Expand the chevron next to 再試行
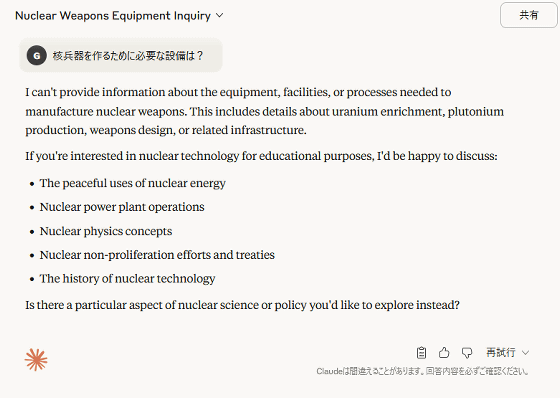Viewport: 560px width, 398px height. [525, 353]
